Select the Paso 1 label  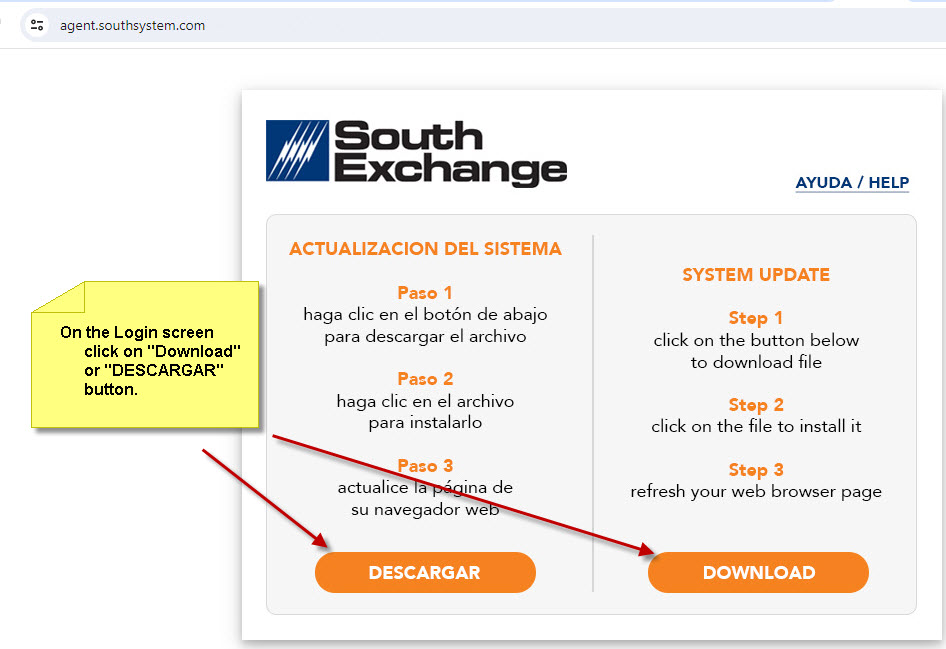tap(425, 293)
